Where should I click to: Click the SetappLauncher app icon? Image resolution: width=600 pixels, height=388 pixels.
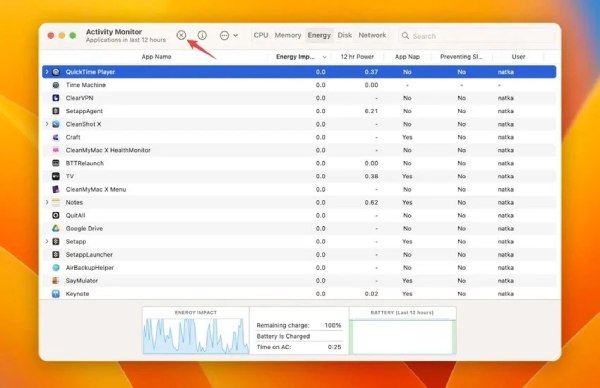(56, 254)
